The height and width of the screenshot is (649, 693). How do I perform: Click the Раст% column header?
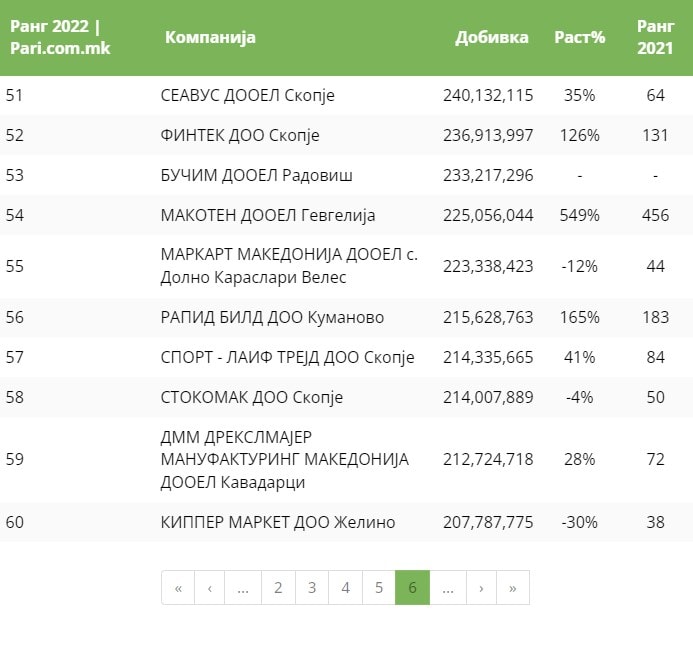click(580, 37)
